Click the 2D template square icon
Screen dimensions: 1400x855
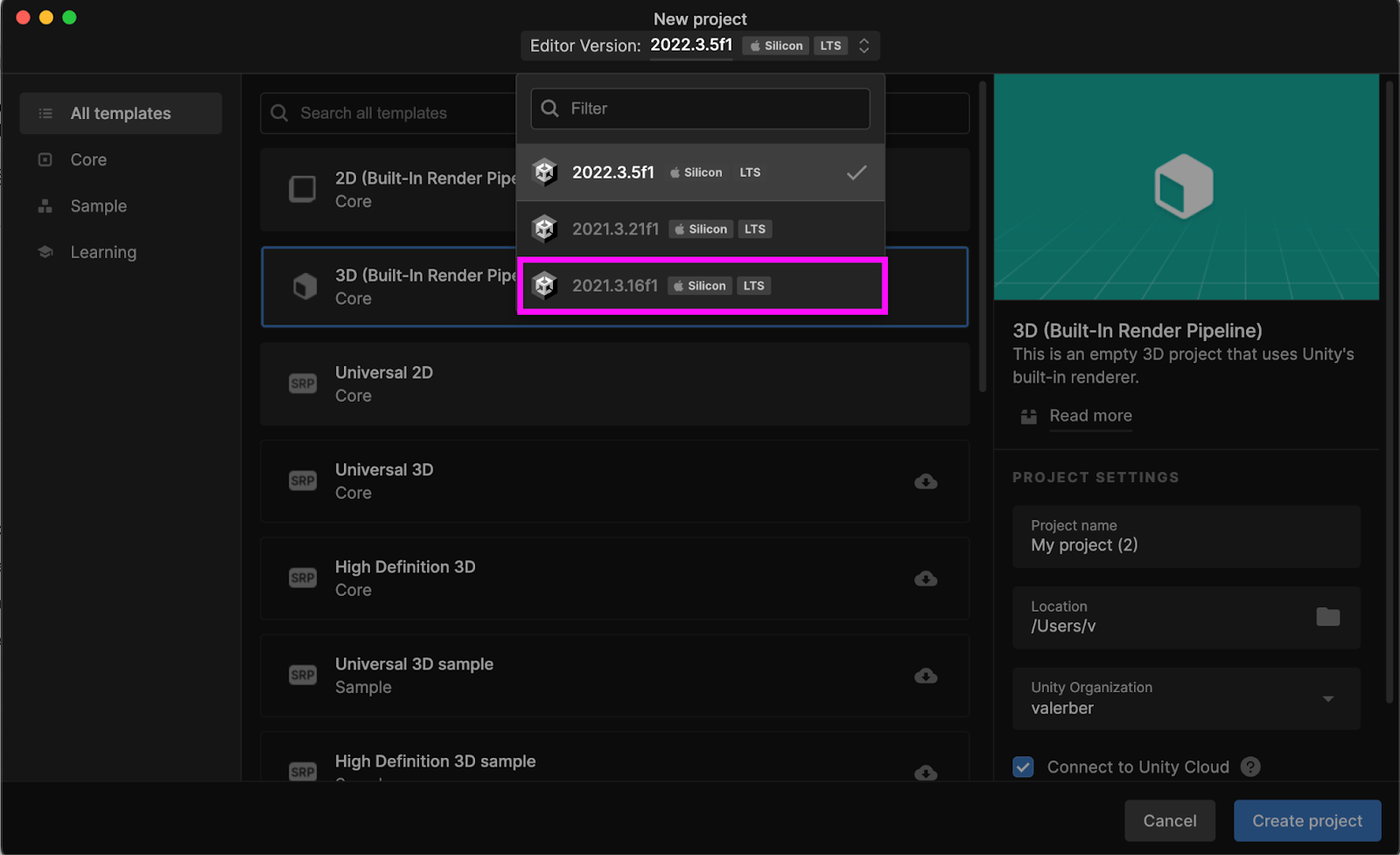[303, 189]
